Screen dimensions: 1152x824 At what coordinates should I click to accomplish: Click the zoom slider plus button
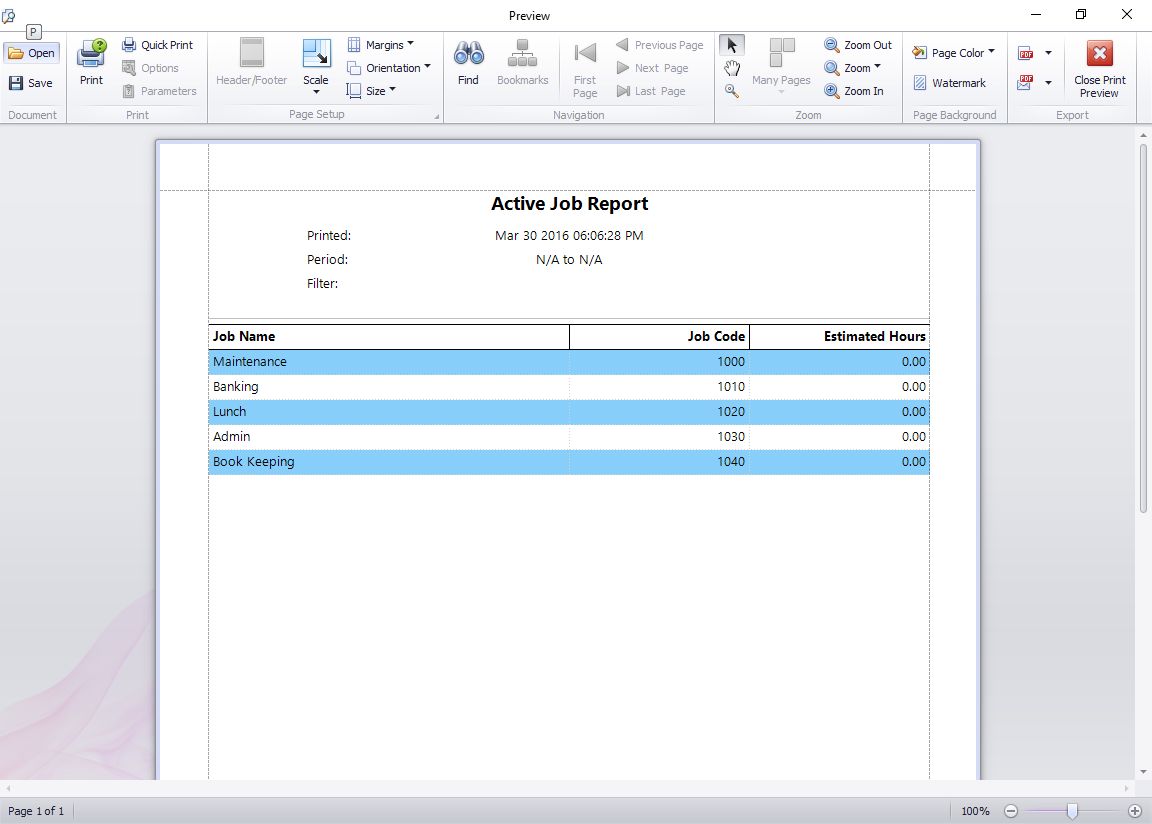tap(1135, 811)
